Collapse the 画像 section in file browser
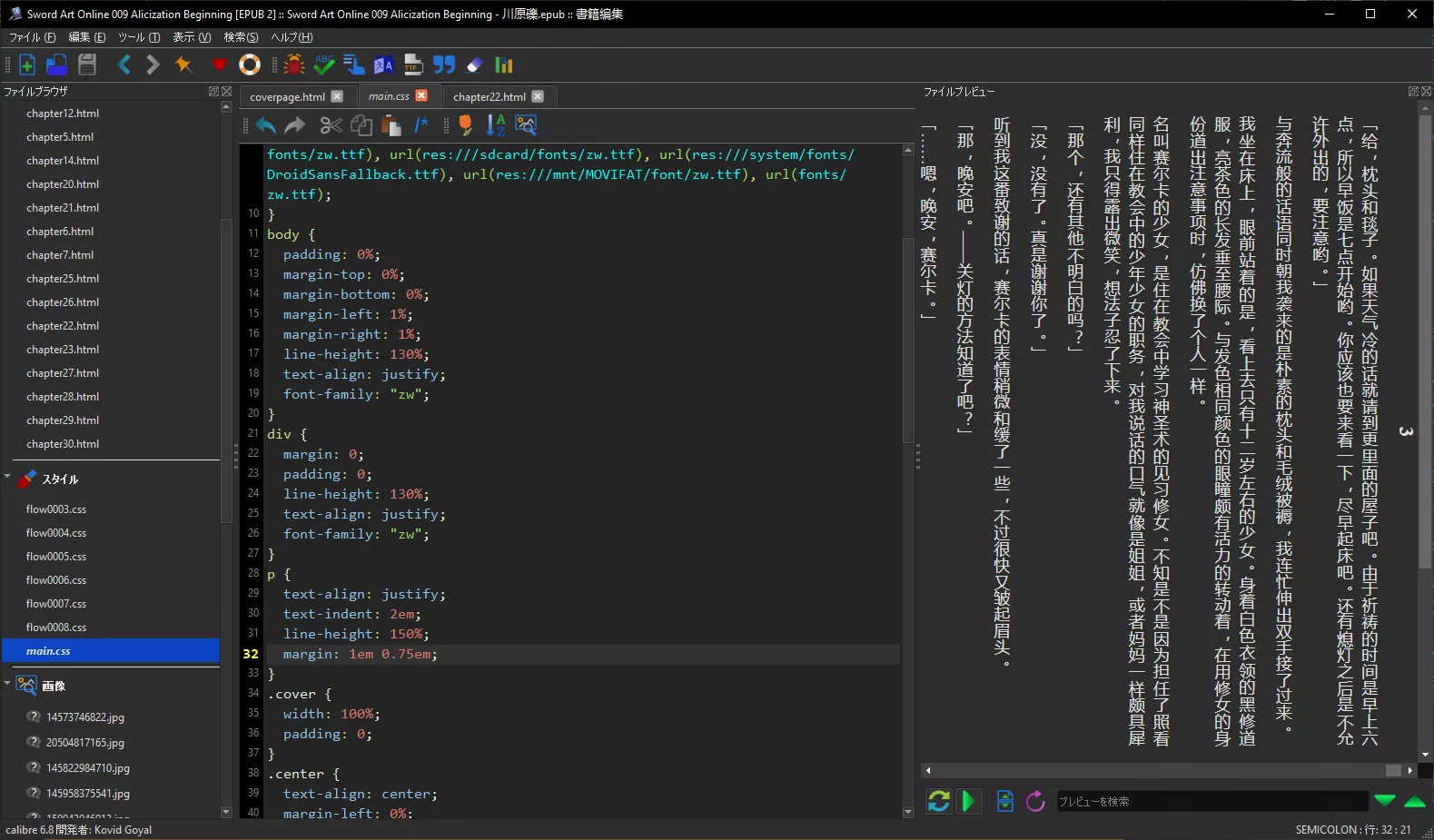 8,683
